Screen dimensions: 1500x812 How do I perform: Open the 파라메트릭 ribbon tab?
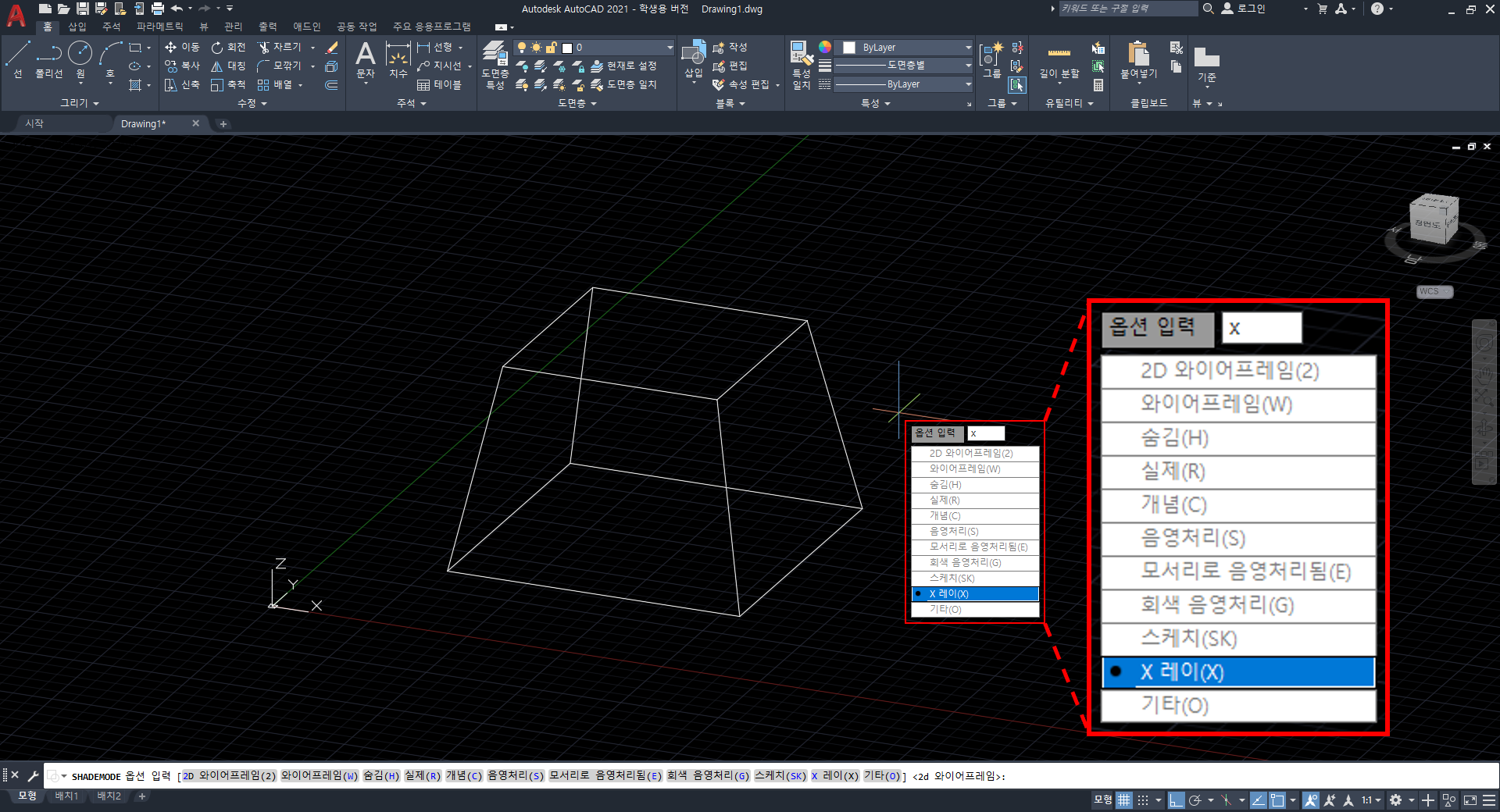click(160, 27)
